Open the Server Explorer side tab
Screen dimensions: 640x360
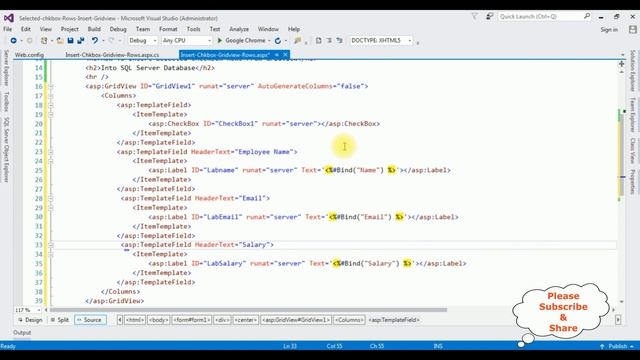(6, 69)
